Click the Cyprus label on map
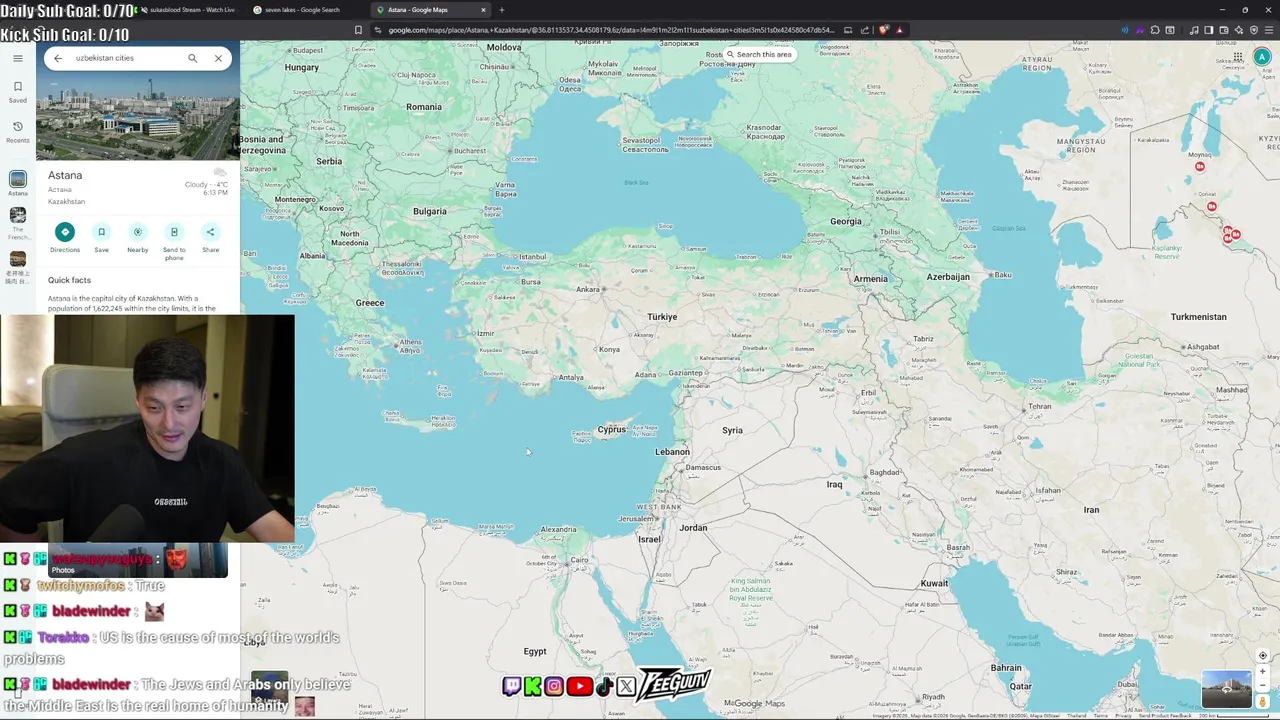Viewport: 1280px width, 720px height. pyautogui.click(x=611, y=430)
